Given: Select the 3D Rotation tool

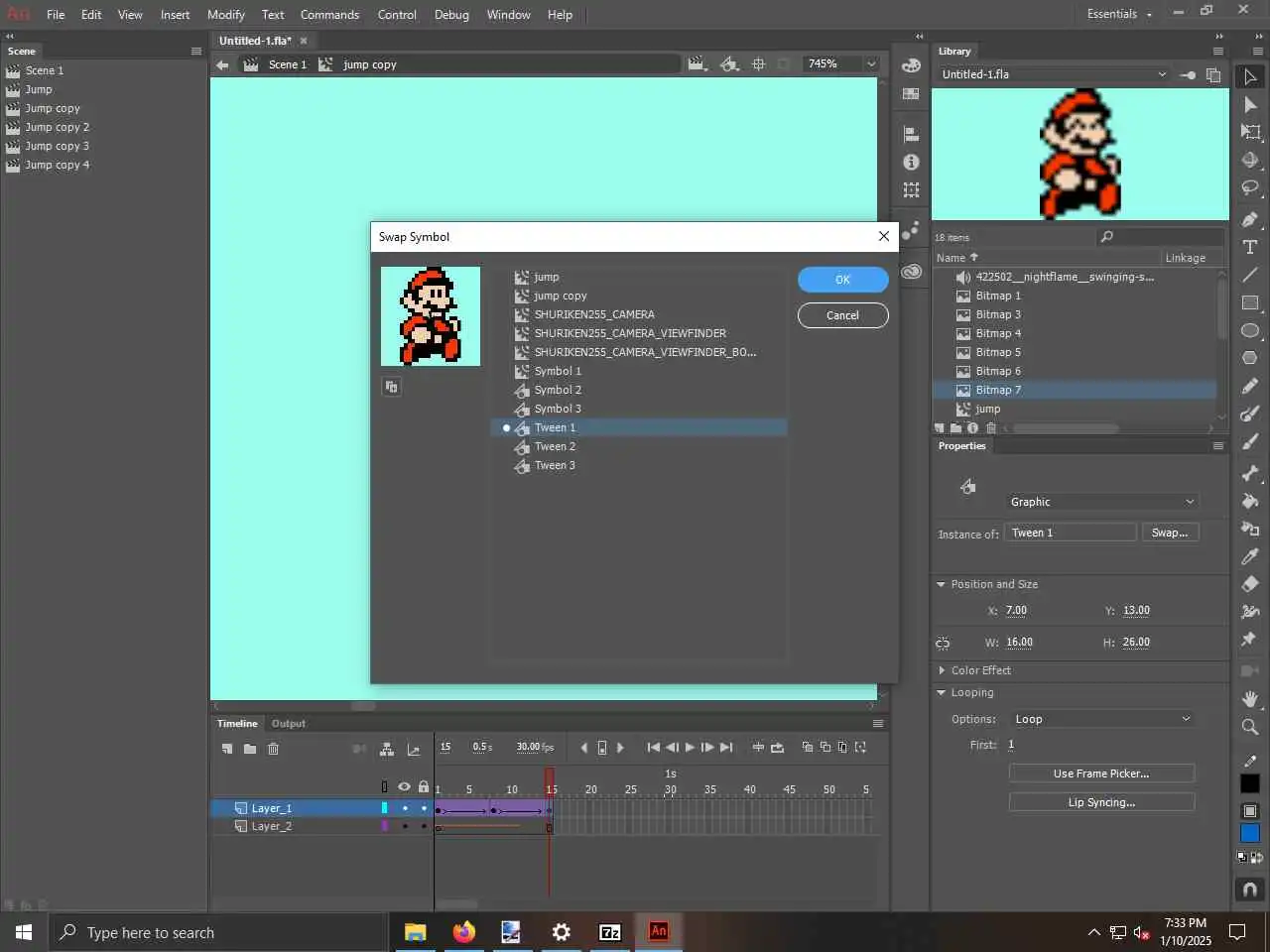Looking at the screenshot, I should point(1250,160).
